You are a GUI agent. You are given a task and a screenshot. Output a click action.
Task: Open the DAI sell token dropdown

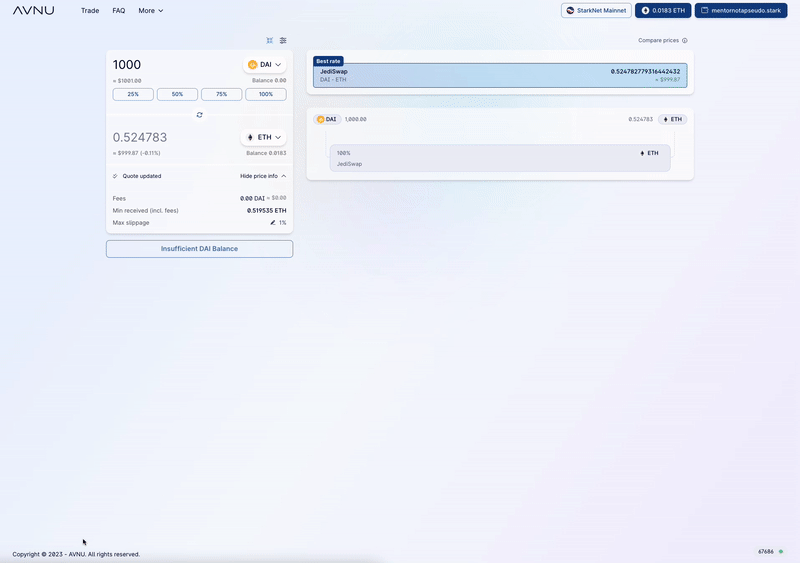[x=264, y=65]
